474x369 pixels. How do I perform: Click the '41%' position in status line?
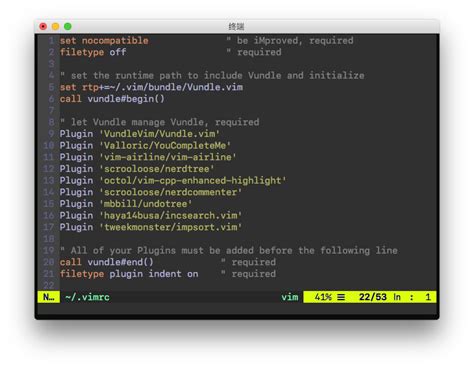(323, 297)
